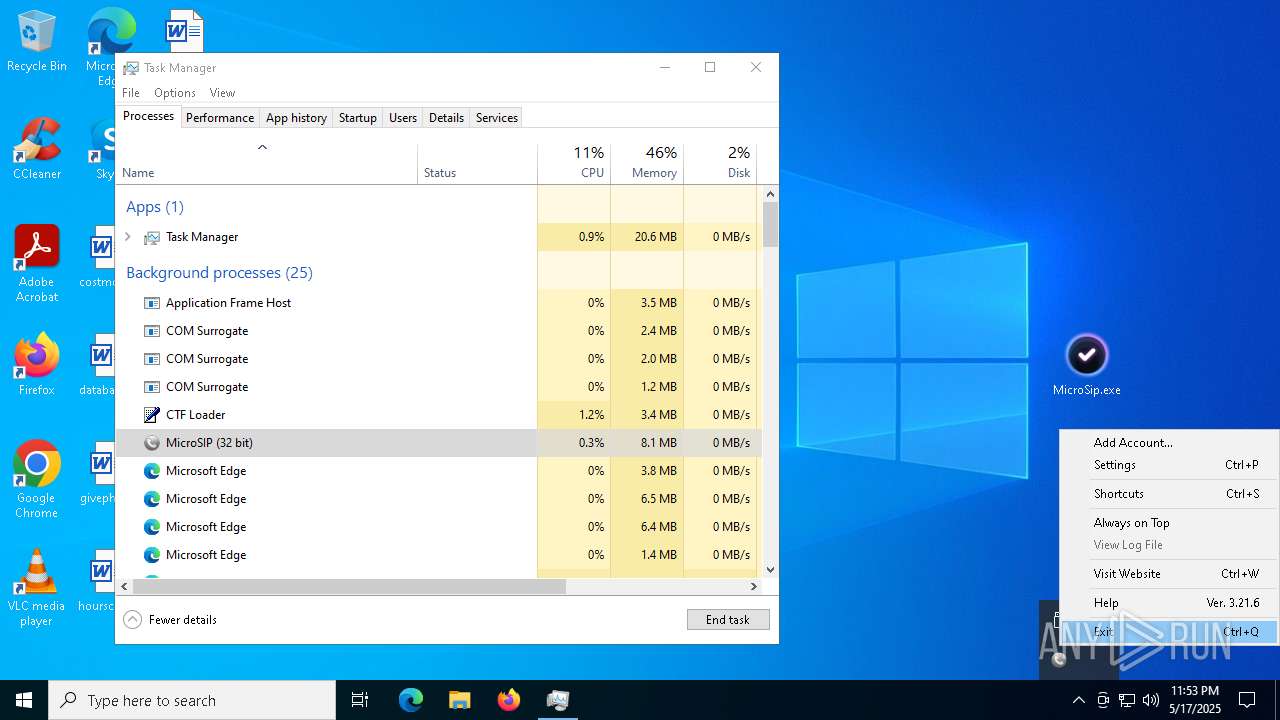Open File Explorer from the taskbar
Viewport: 1280px width, 720px height.
tap(460, 700)
